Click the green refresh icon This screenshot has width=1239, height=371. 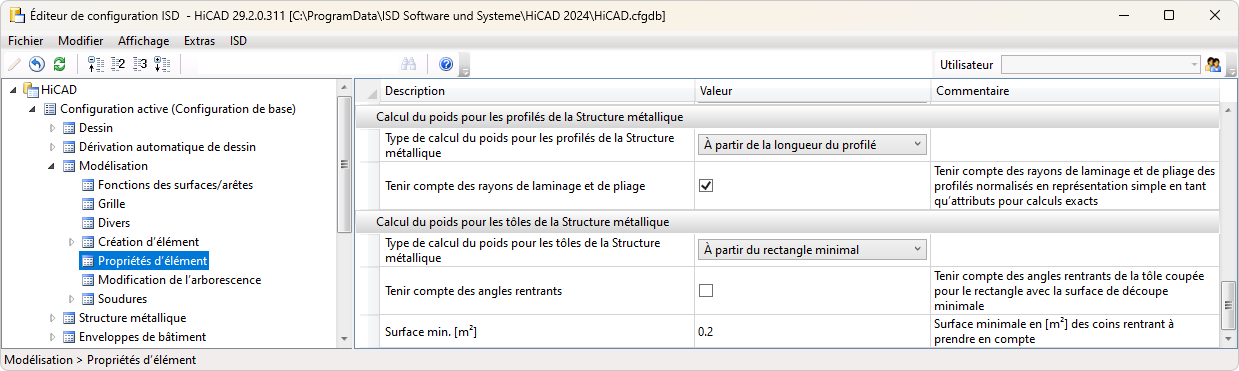[60, 64]
